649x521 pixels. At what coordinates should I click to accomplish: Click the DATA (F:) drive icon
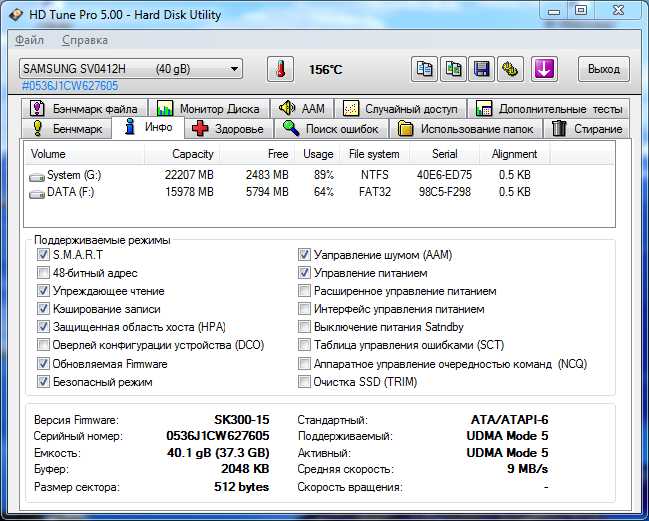coord(37,194)
